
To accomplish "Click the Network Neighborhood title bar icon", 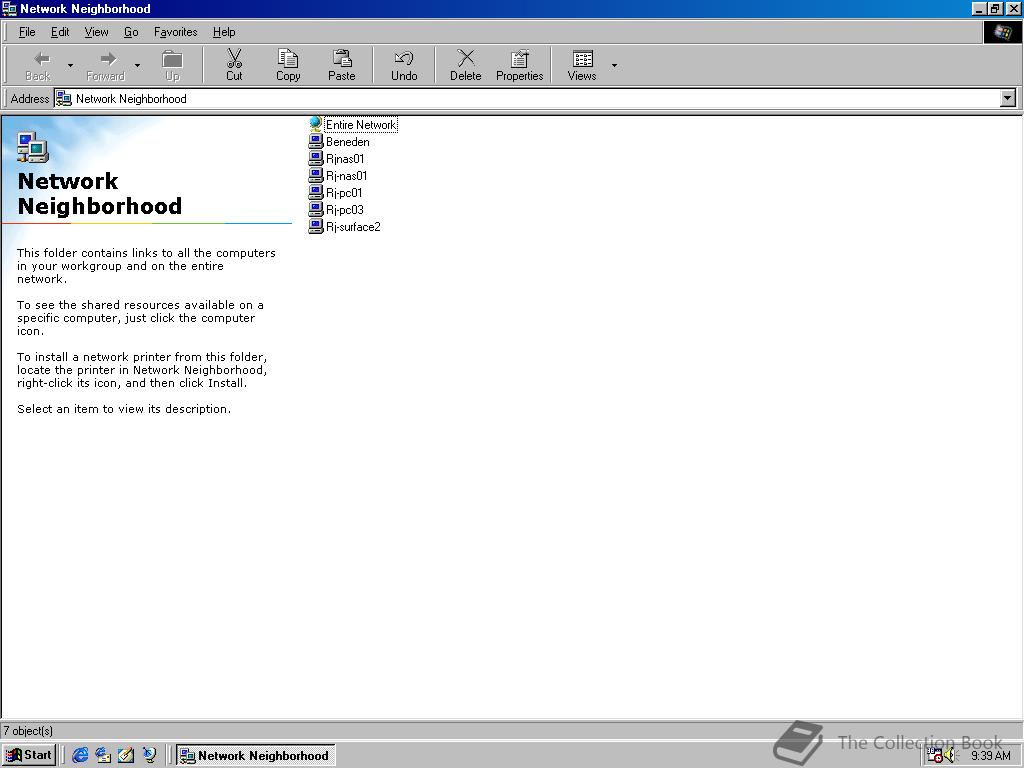I will pos(9,8).
